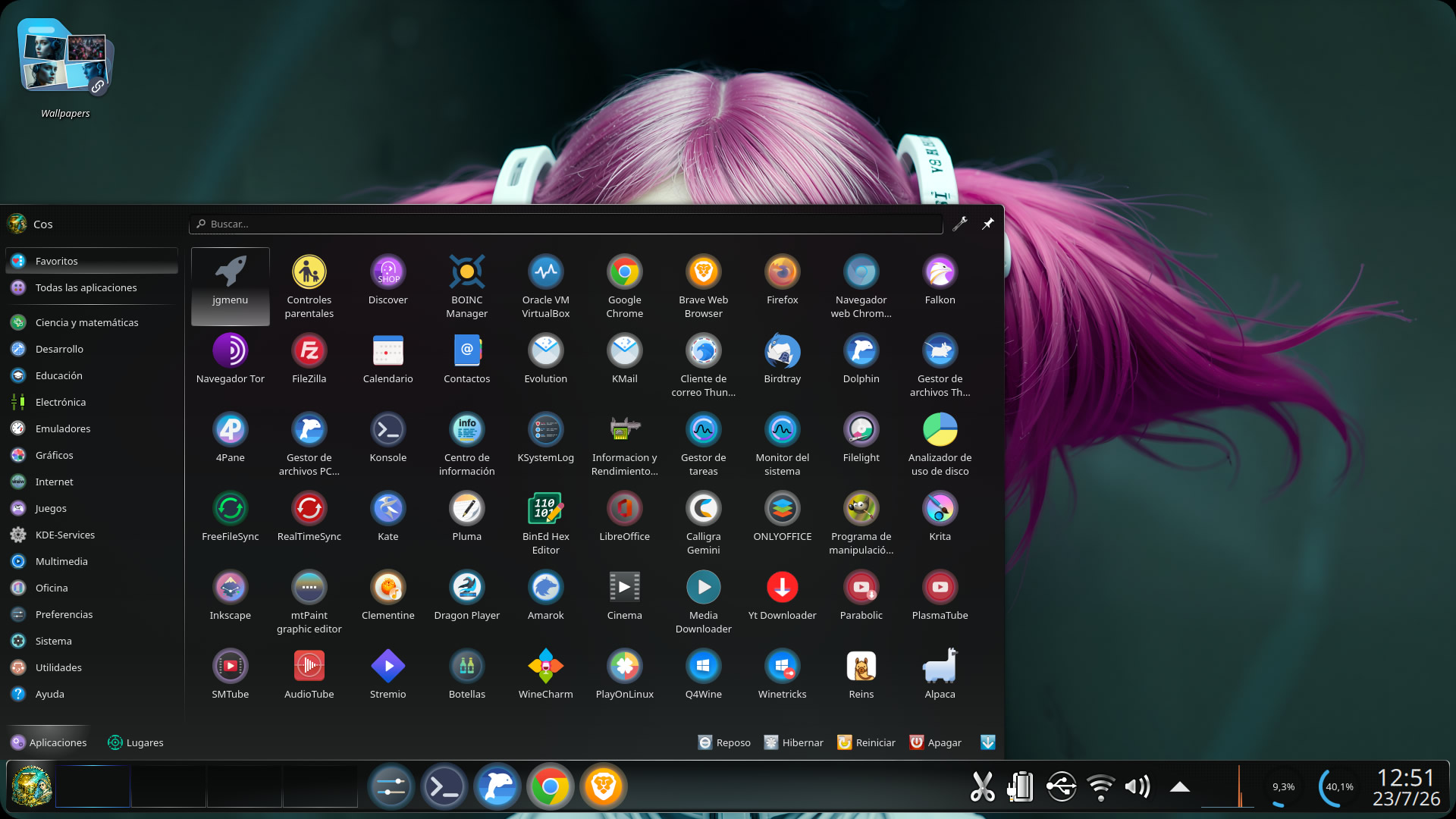Click the Hibernar button

click(793, 742)
